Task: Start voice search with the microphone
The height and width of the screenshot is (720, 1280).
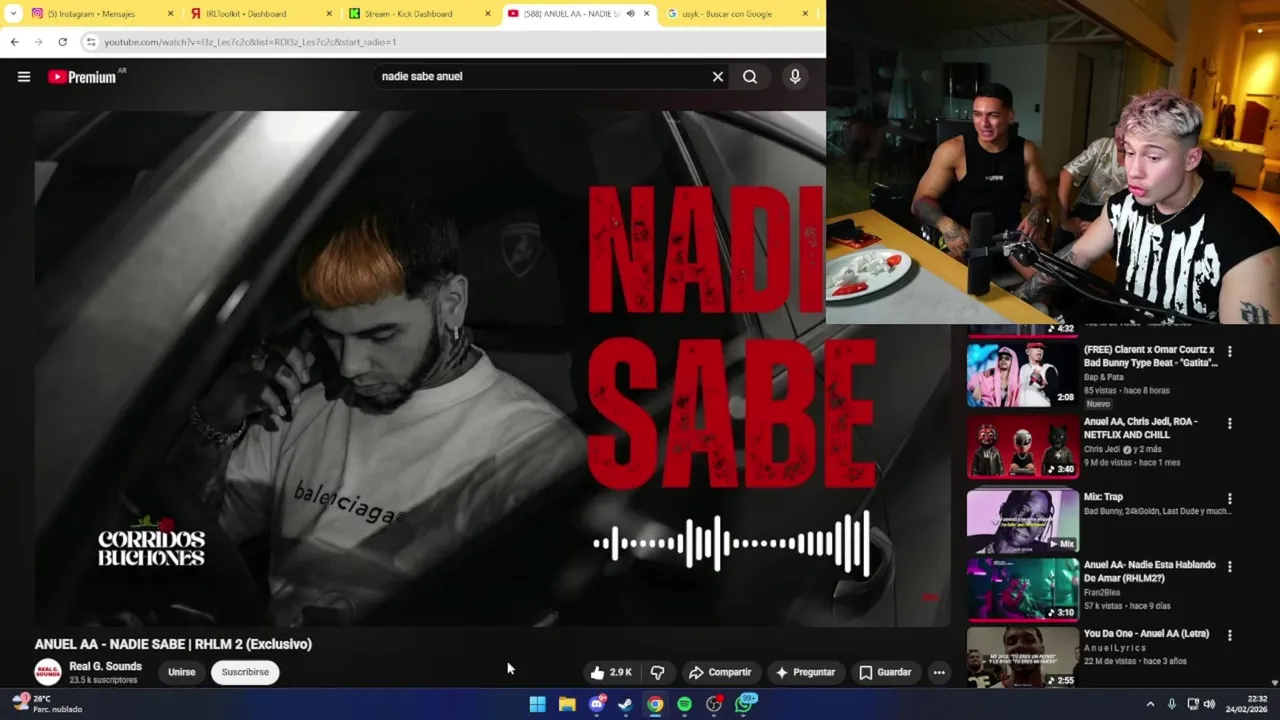Action: [795, 77]
